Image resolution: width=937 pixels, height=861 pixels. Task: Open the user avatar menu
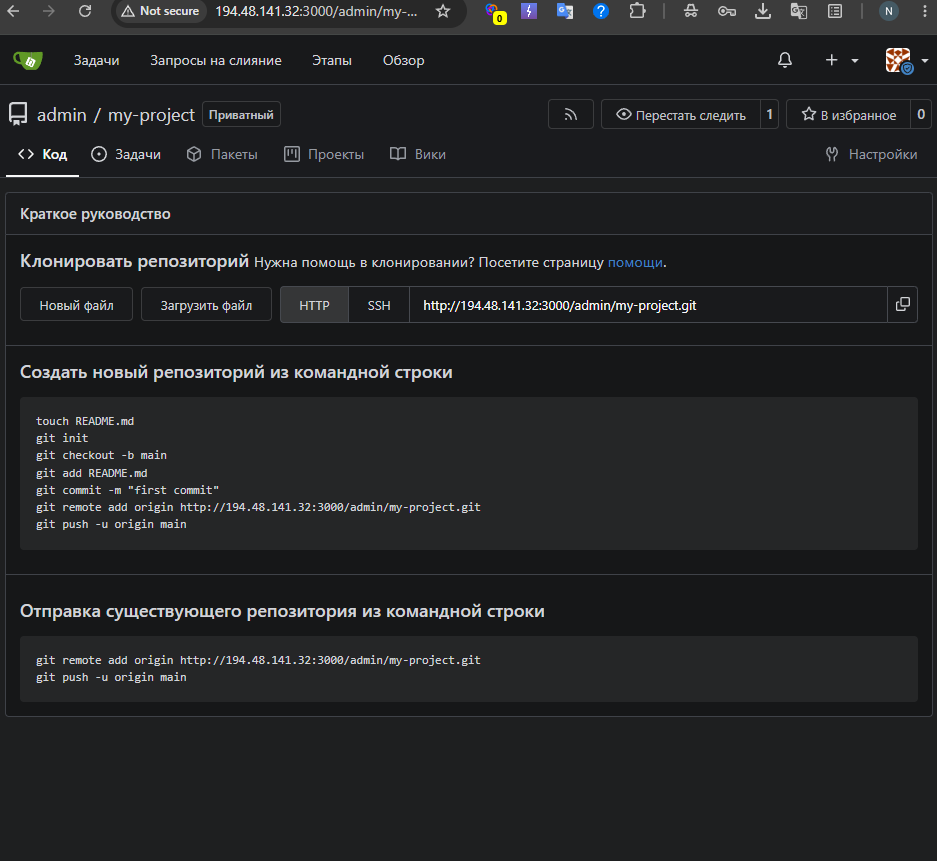pyautogui.click(x=905, y=60)
